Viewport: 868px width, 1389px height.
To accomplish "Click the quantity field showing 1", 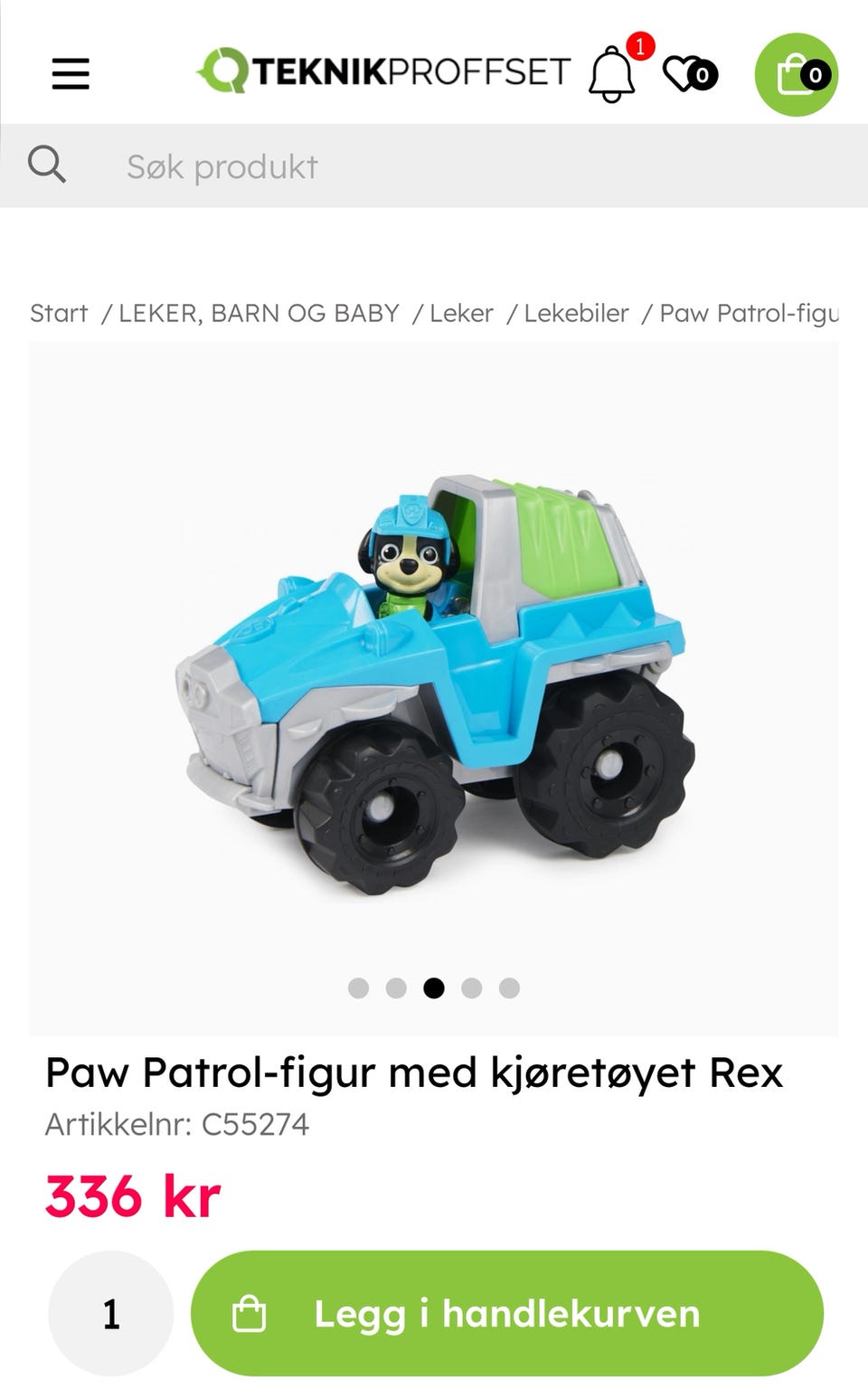I will tap(110, 1314).
